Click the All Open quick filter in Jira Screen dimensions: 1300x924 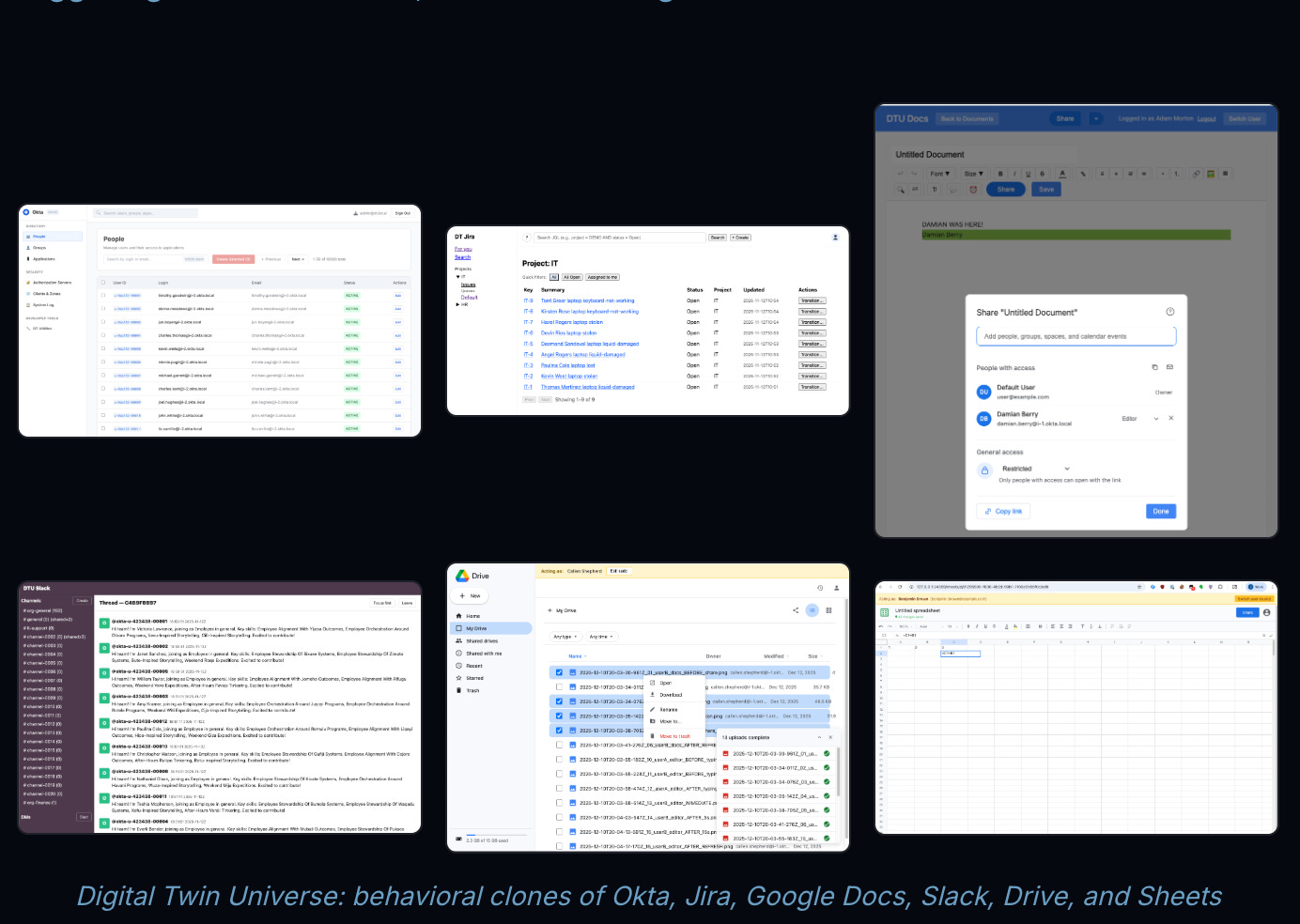pyautogui.click(x=571, y=277)
